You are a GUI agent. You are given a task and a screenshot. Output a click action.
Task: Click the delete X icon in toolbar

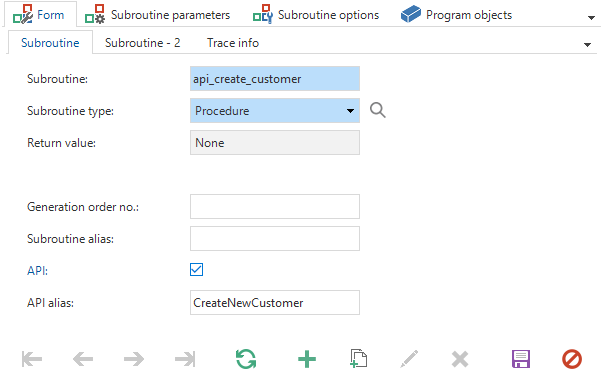(460, 359)
